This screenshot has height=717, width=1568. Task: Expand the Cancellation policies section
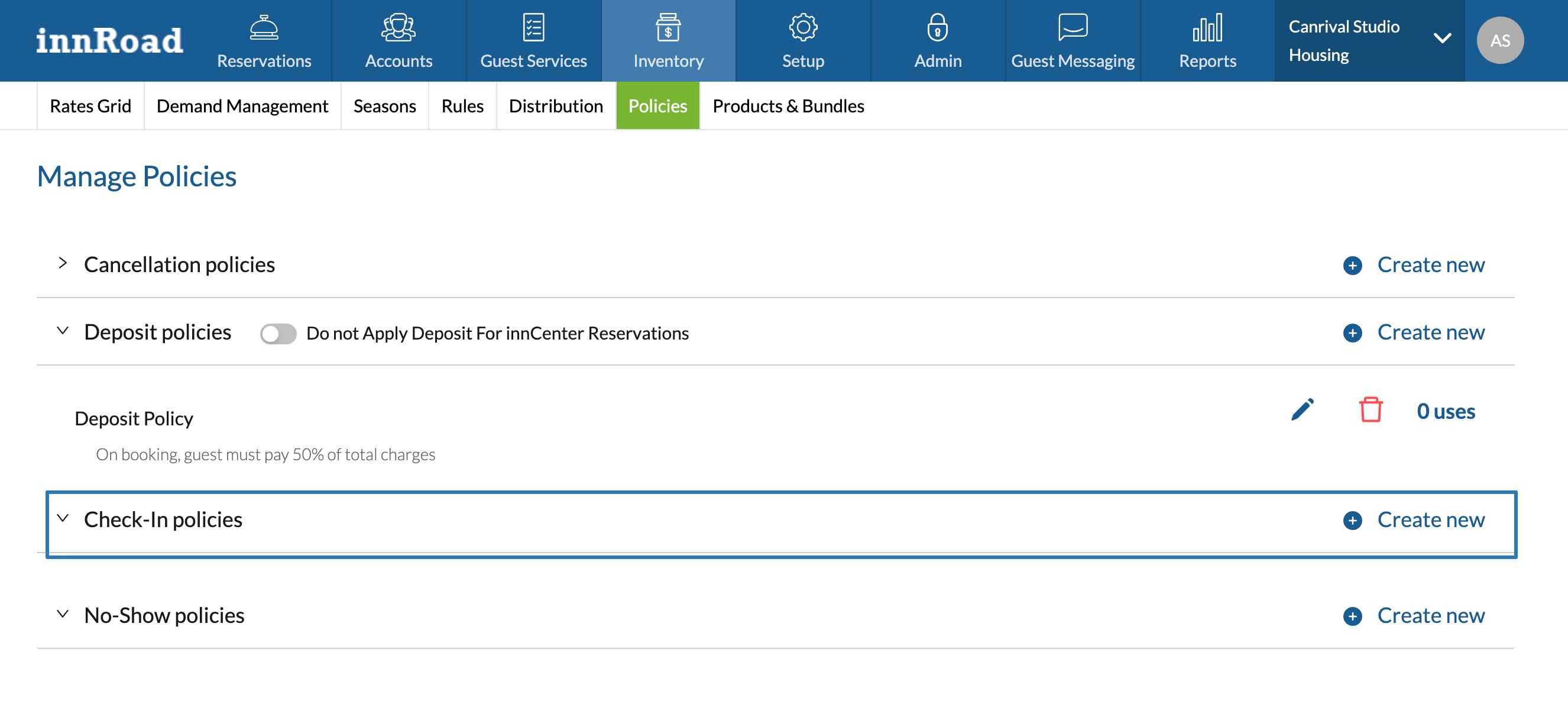[63, 263]
